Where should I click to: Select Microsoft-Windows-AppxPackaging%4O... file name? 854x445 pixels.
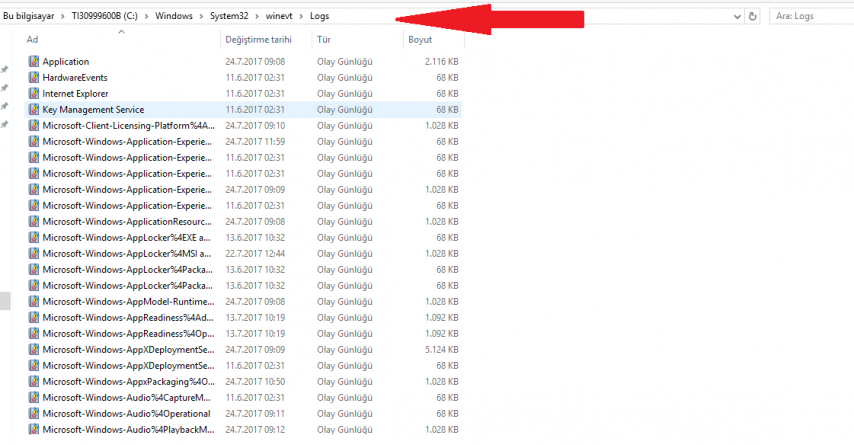tap(129, 381)
